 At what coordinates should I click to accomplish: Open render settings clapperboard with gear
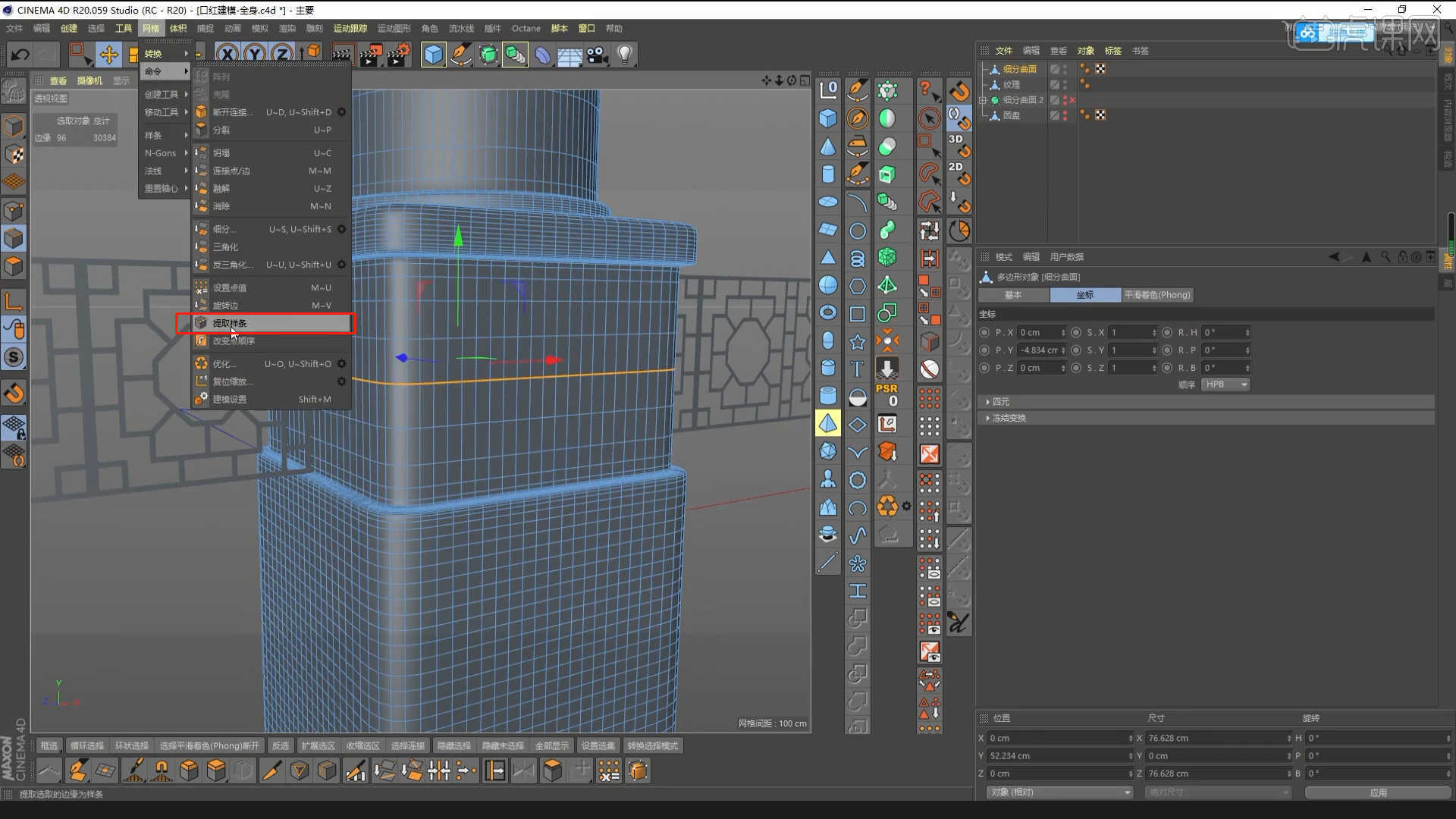point(398,55)
